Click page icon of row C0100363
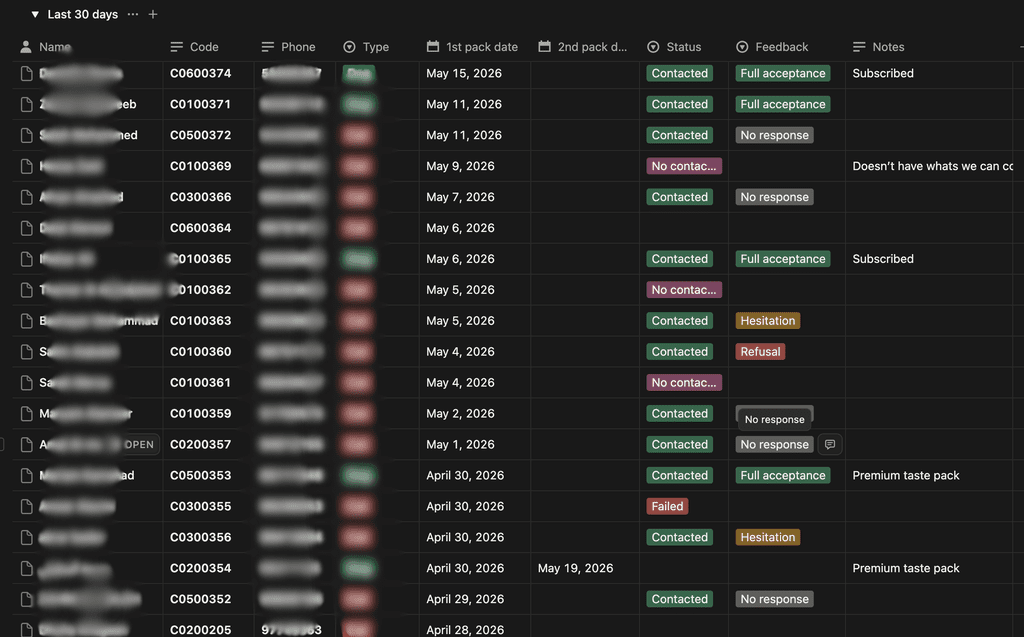This screenshot has height=637, width=1024. pos(26,321)
